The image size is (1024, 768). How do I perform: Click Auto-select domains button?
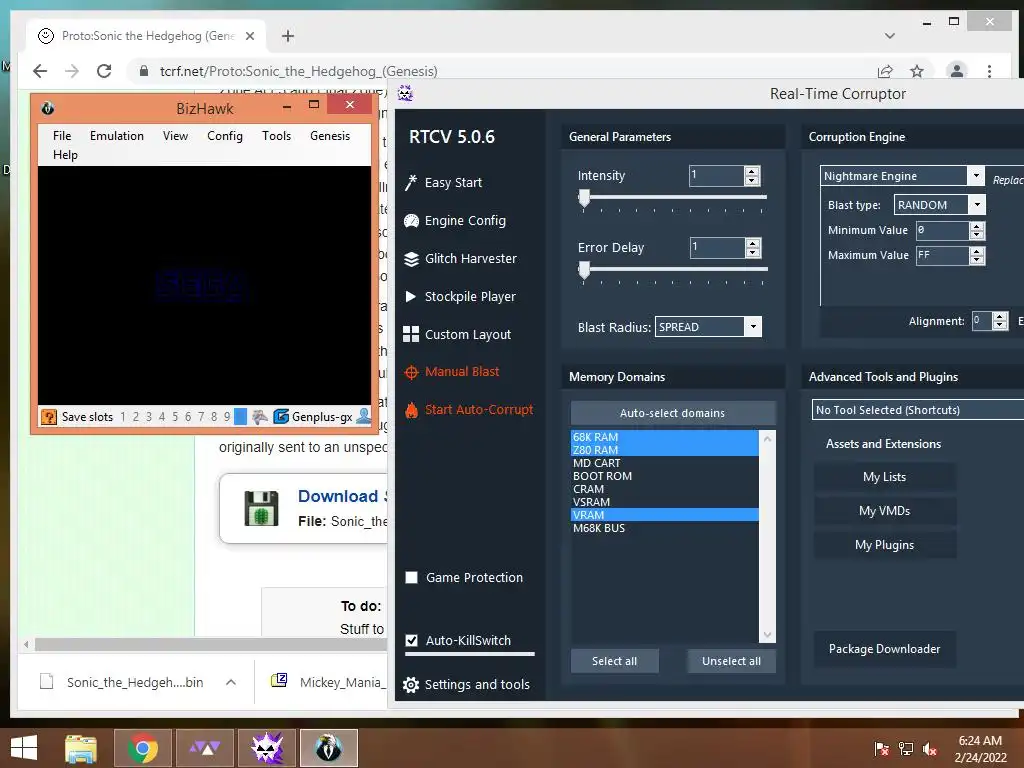click(x=673, y=413)
